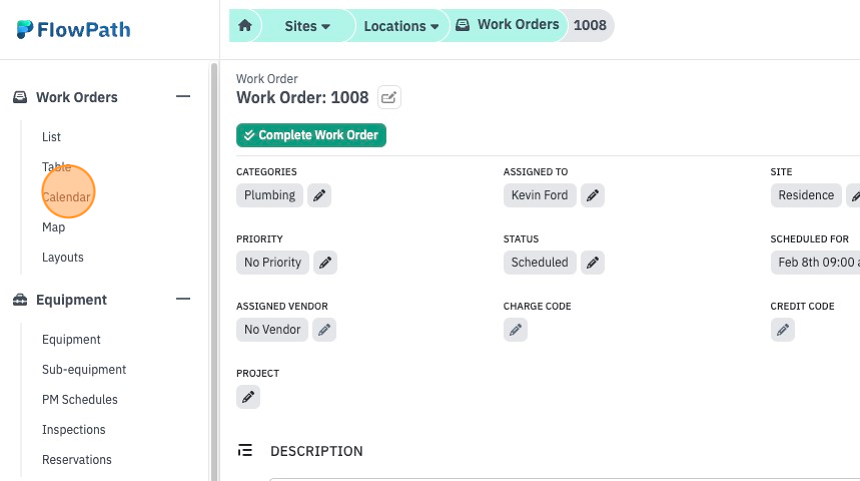This screenshot has width=860, height=481.
Task: Edit Credit Code pencil icon
Action: pos(783,330)
